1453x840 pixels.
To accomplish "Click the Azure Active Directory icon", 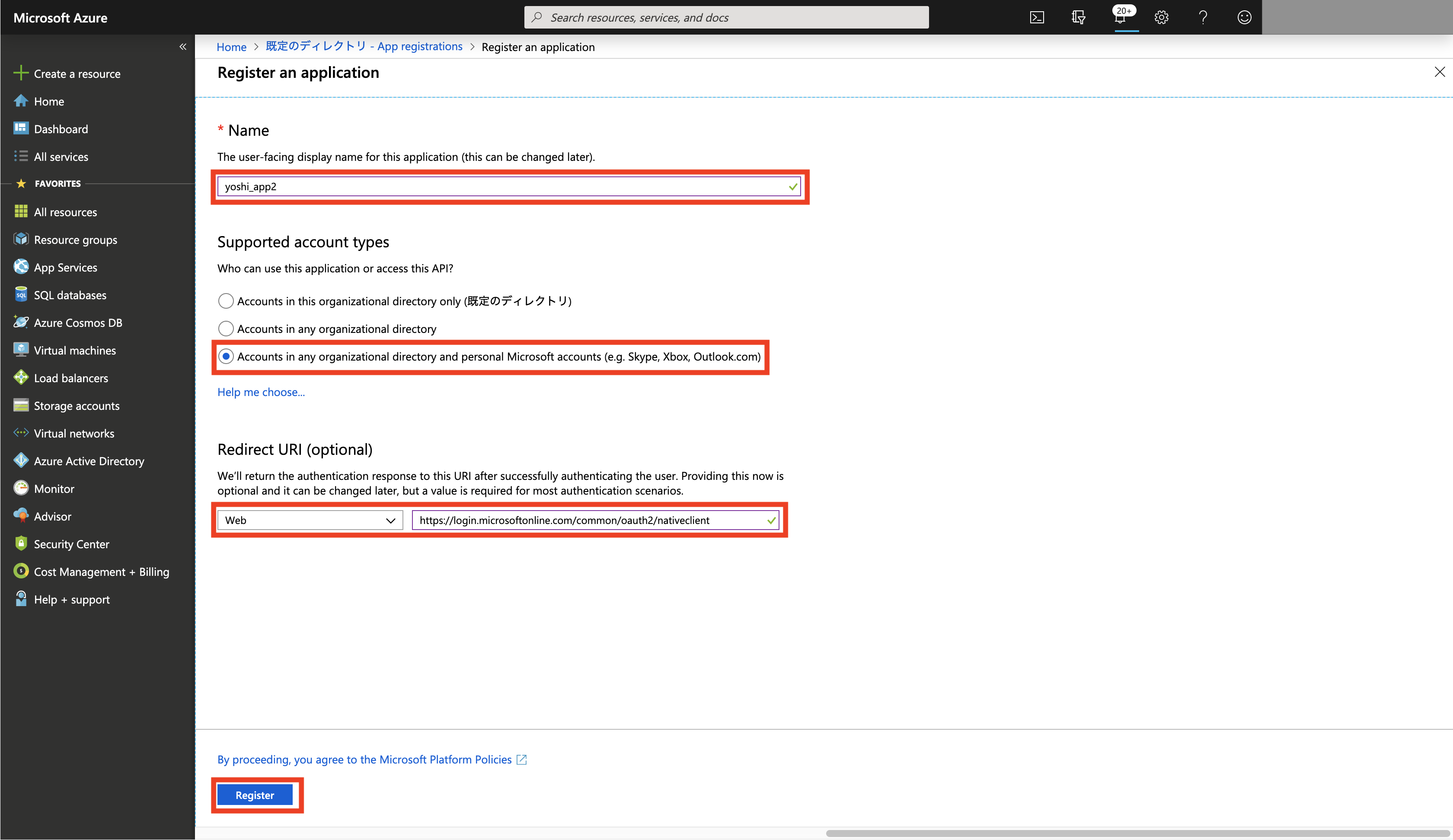I will coord(21,460).
